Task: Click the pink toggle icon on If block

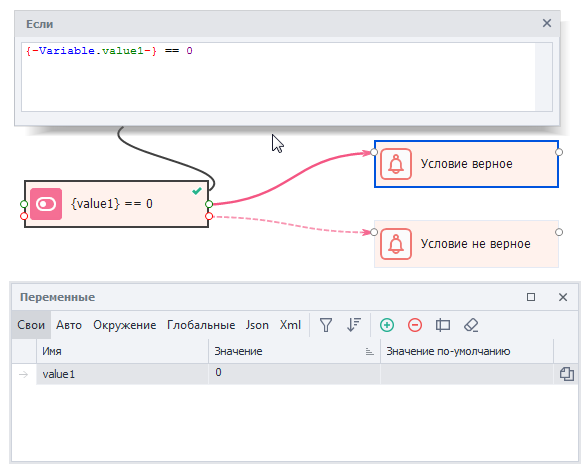Action: point(46,204)
